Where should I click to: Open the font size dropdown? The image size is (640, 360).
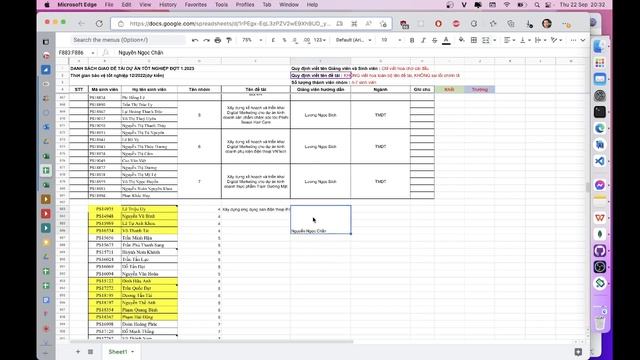tap(391, 40)
